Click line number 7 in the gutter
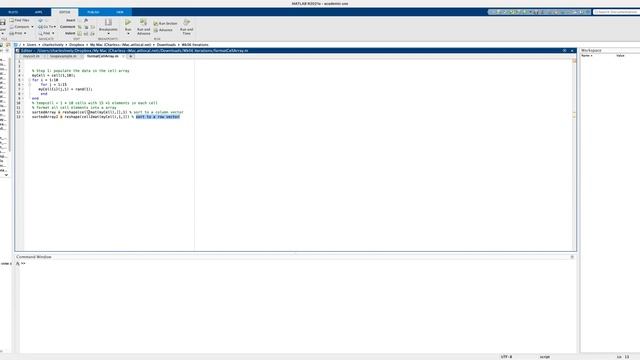The width and height of the screenshot is (640, 360). pos(19,89)
